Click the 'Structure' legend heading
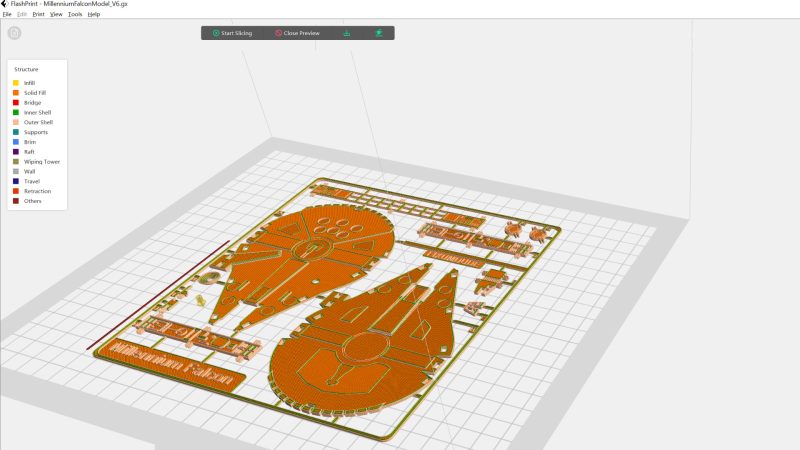Viewport: 800px width, 450px height. [26, 69]
